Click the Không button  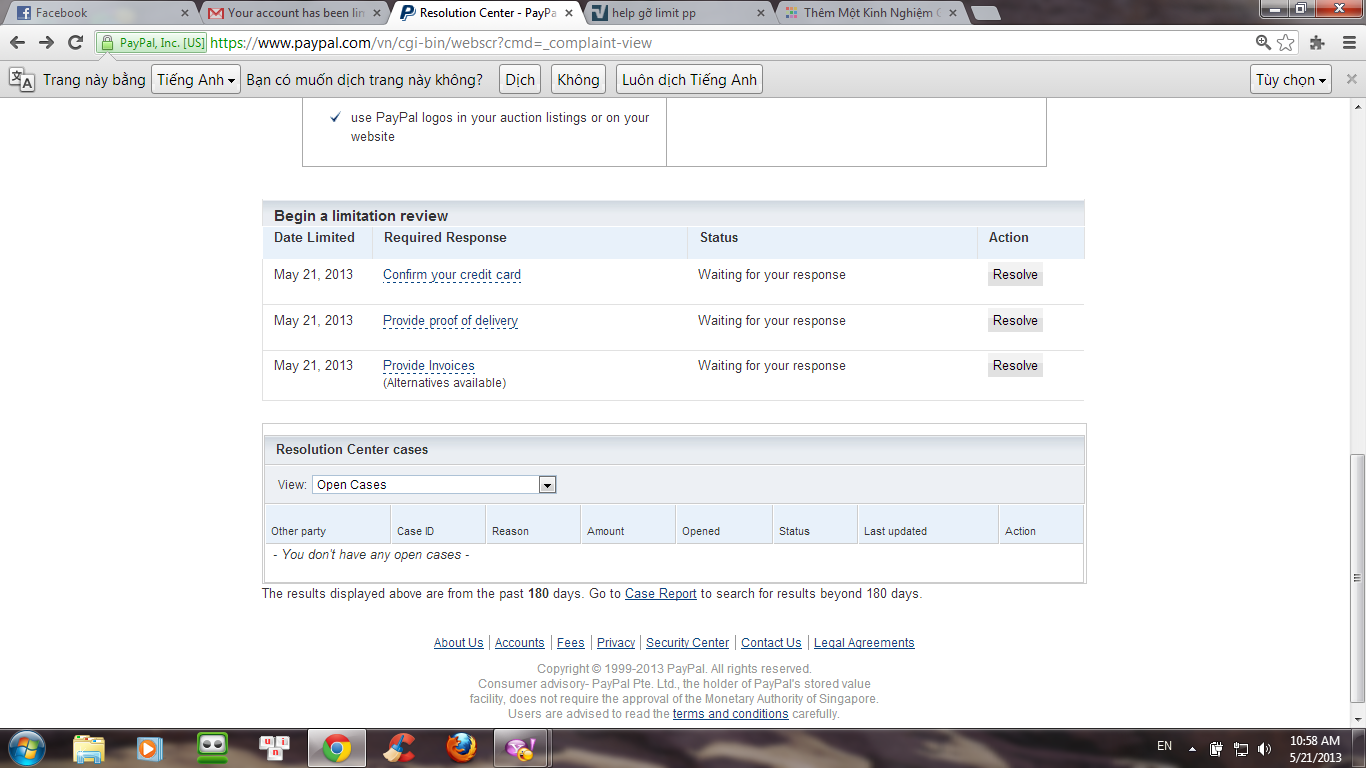(x=578, y=80)
